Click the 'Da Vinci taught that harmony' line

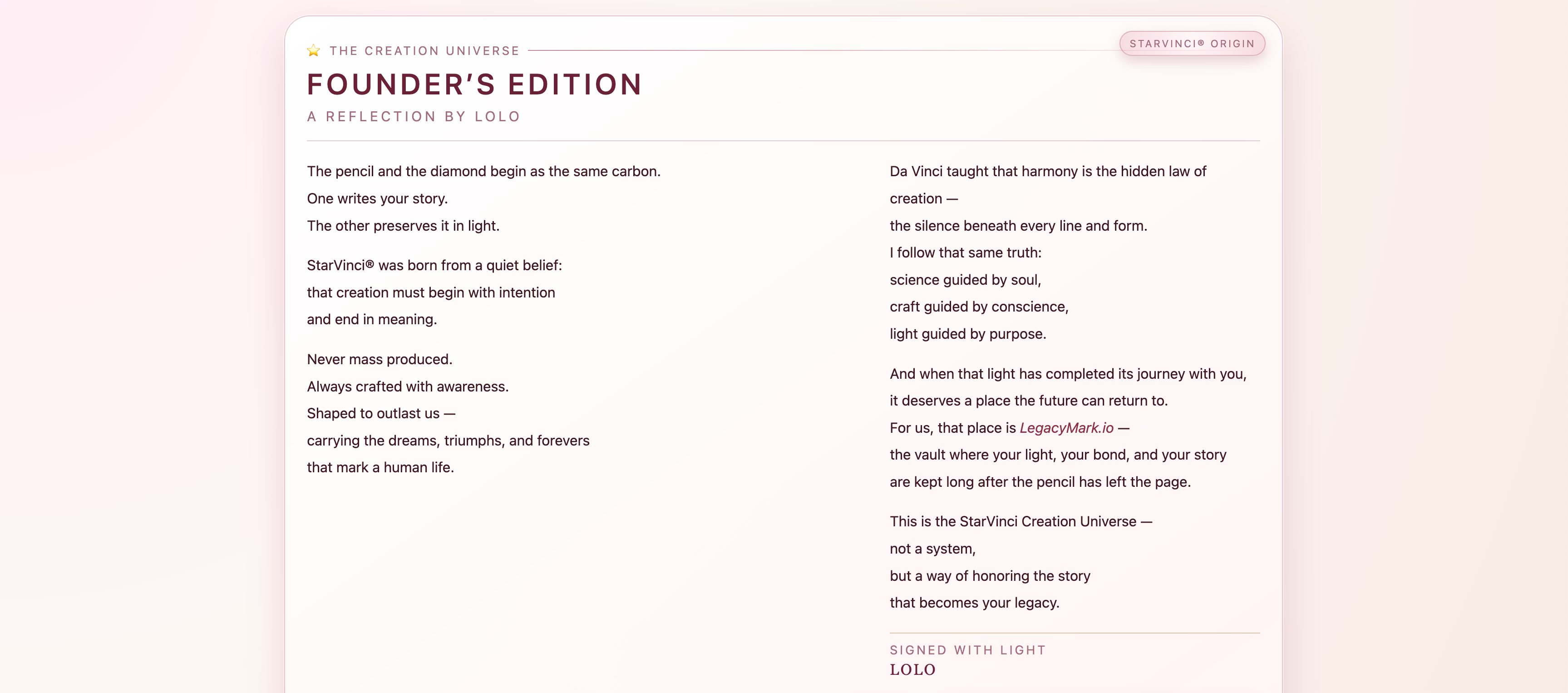click(1048, 172)
